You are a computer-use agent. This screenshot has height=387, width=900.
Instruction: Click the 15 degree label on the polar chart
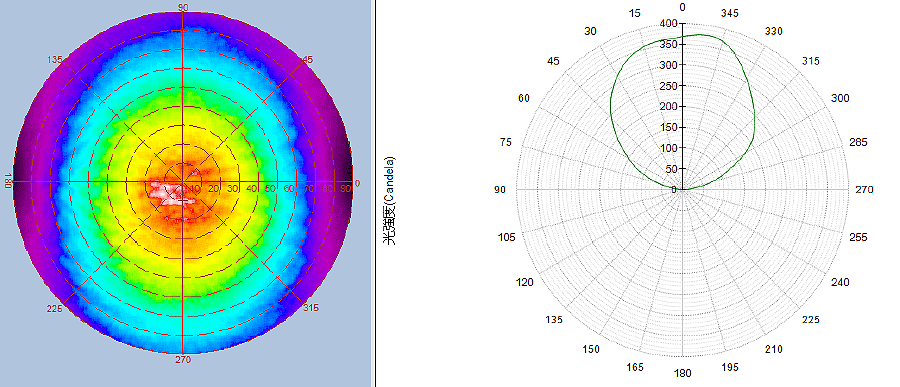pos(635,13)
